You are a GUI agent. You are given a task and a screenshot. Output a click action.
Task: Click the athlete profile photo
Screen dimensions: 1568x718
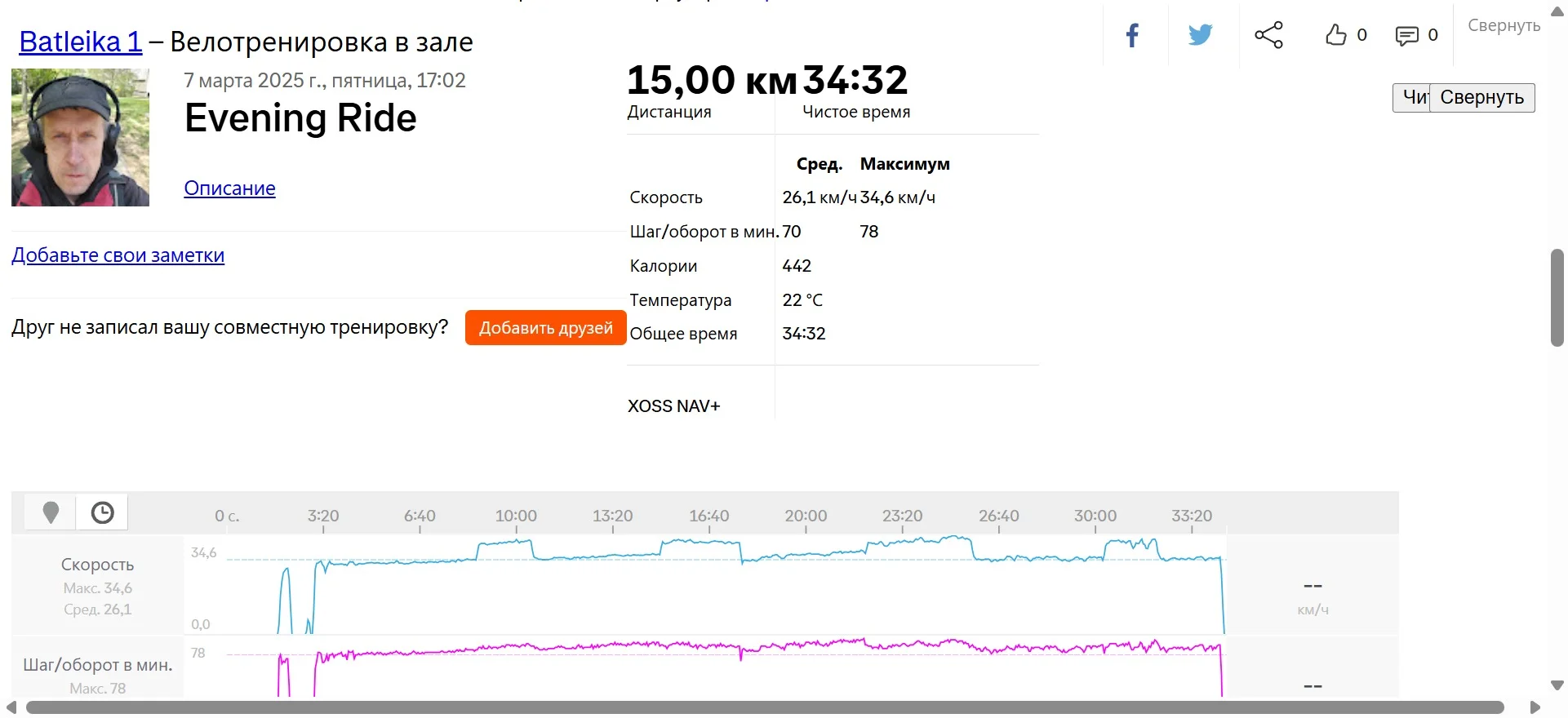pos(80,137)
